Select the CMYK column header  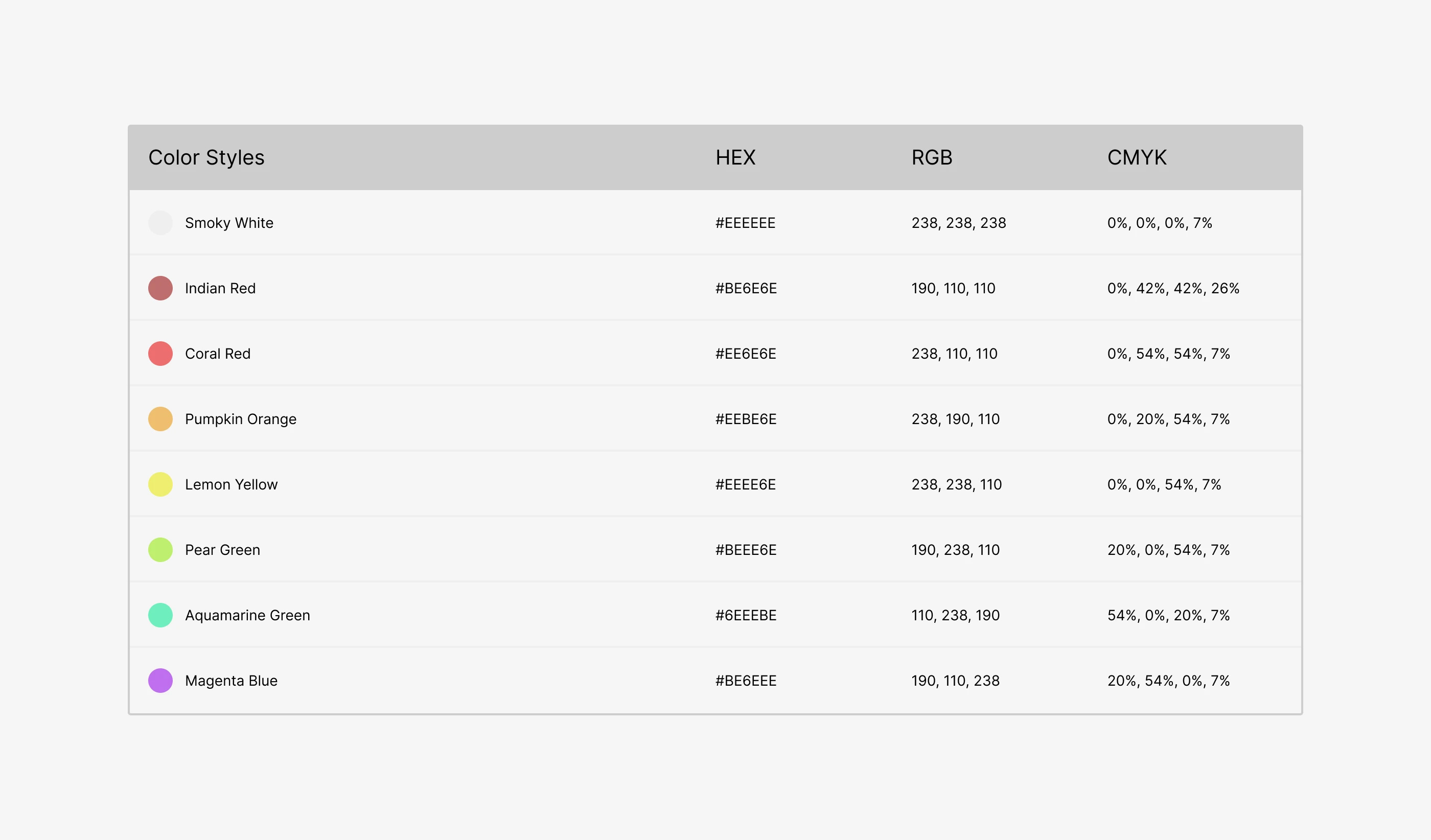pos(1137,157)
